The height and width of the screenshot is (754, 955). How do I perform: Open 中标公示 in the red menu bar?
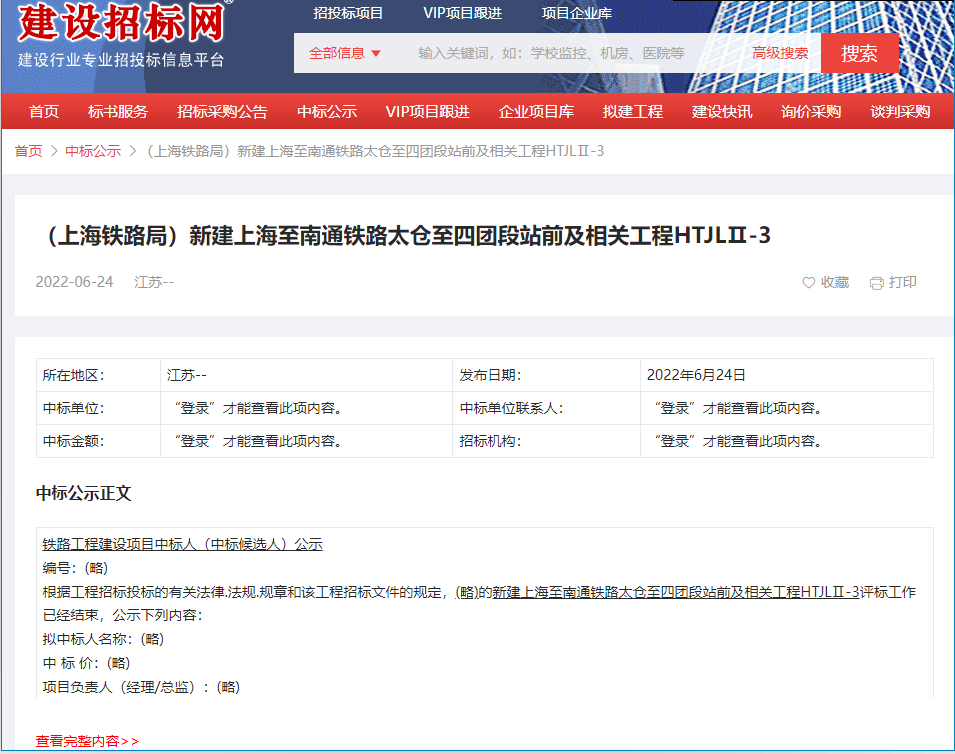point(327,111)
